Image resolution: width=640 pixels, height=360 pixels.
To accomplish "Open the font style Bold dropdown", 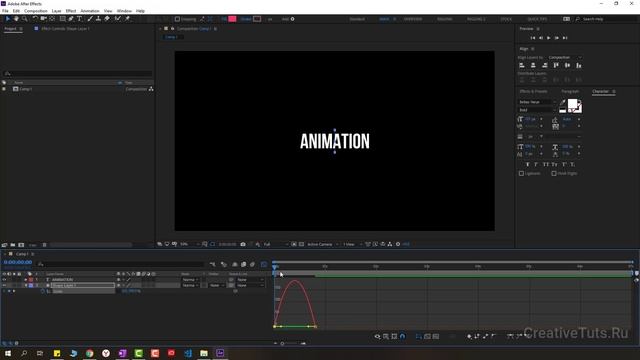I will click(537, 110).
